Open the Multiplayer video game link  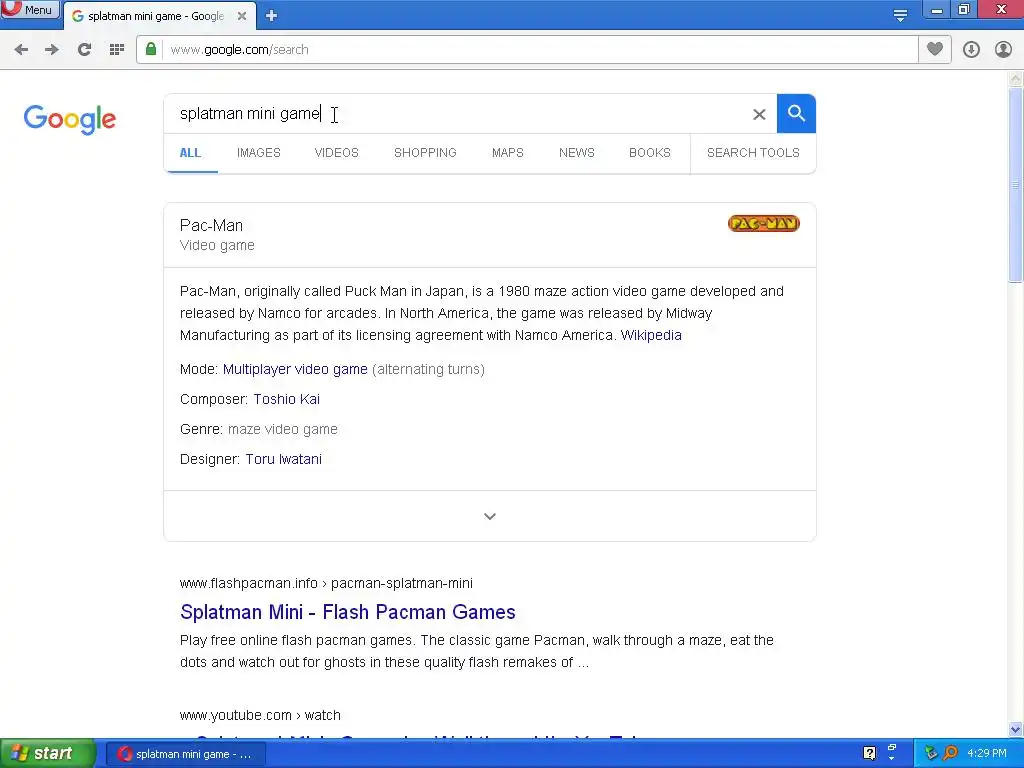click(295, 369)
